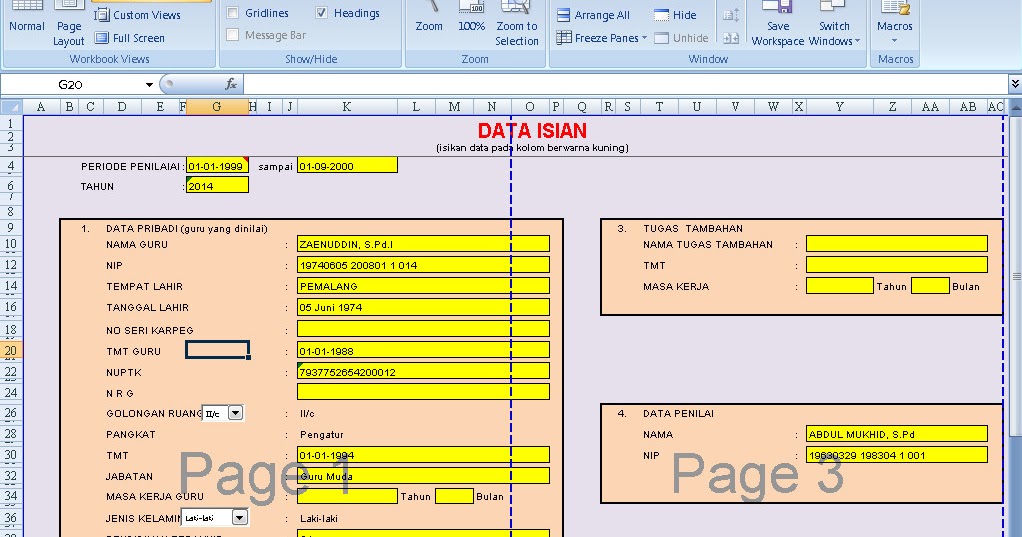The width and height of the screenshot is (1022, 537).
Task: Click Zoom to Selection
Action: (517, 23)
